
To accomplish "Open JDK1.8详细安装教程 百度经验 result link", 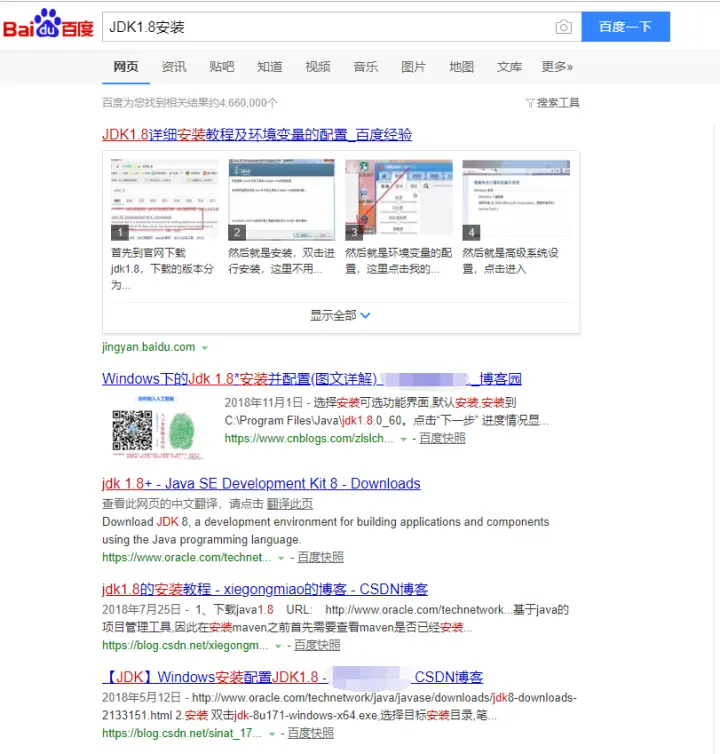I will (x=257, y=135).
